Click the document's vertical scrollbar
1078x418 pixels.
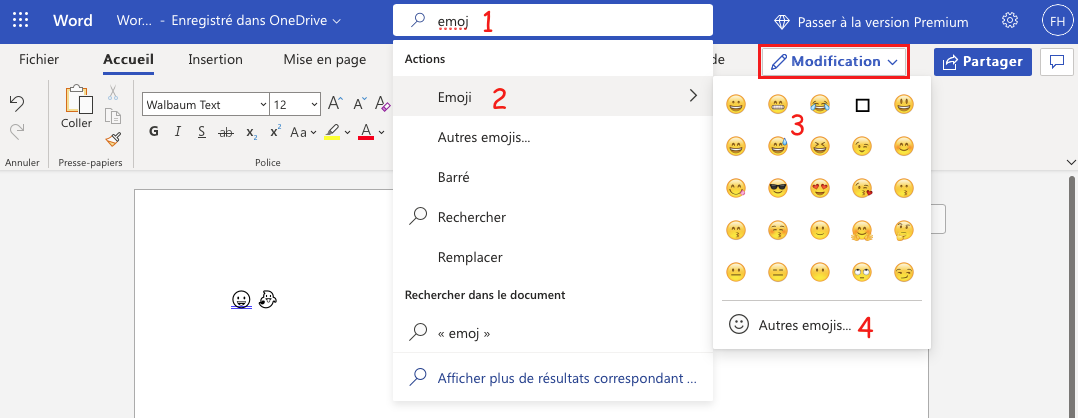pos(1071,296)
